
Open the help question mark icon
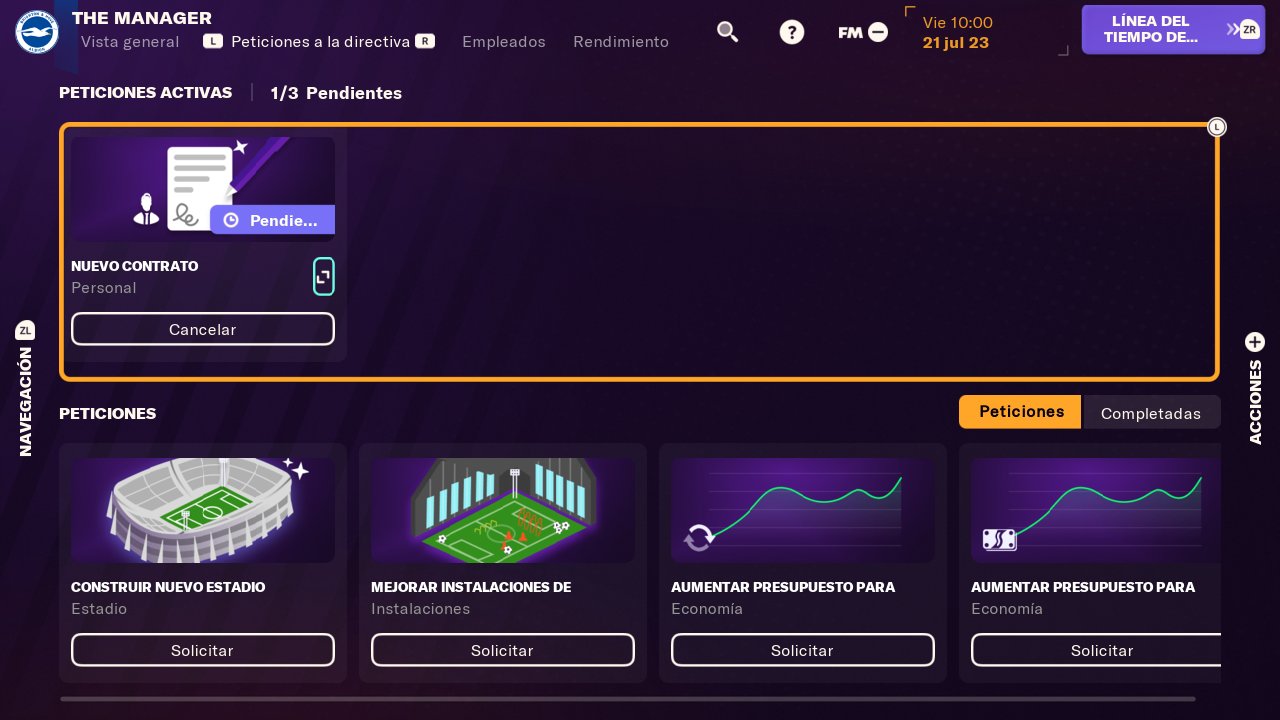[792, 32]
